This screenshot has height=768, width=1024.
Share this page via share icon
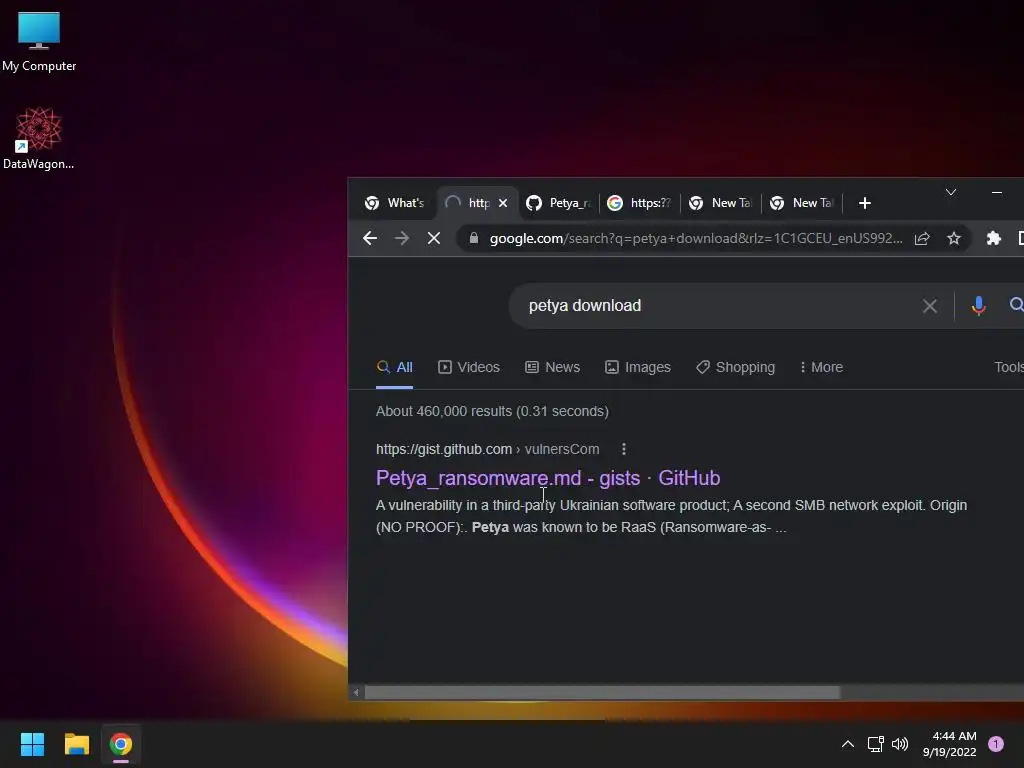922,238
